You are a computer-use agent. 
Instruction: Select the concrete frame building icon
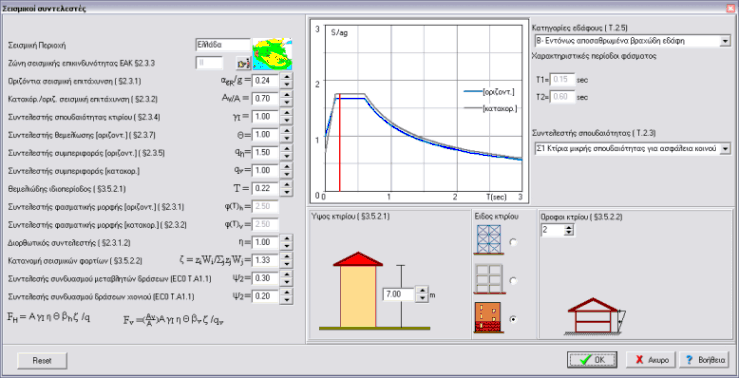coord(489,279)
